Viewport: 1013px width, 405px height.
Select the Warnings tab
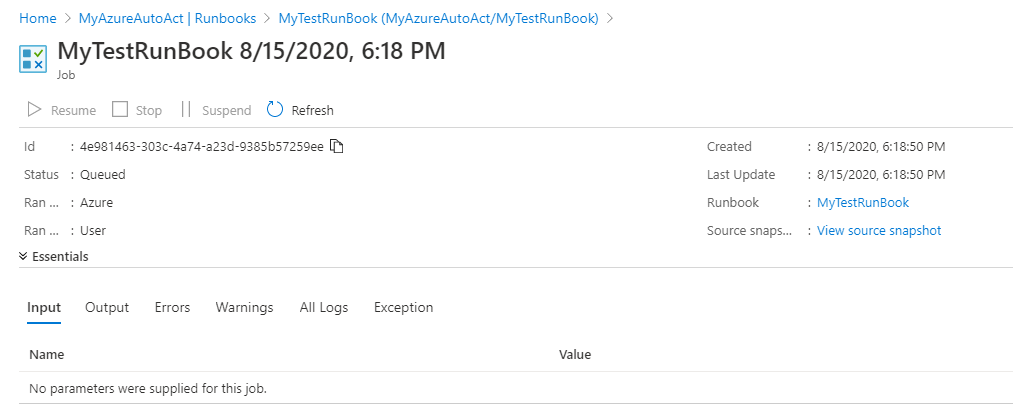point(244,308)
